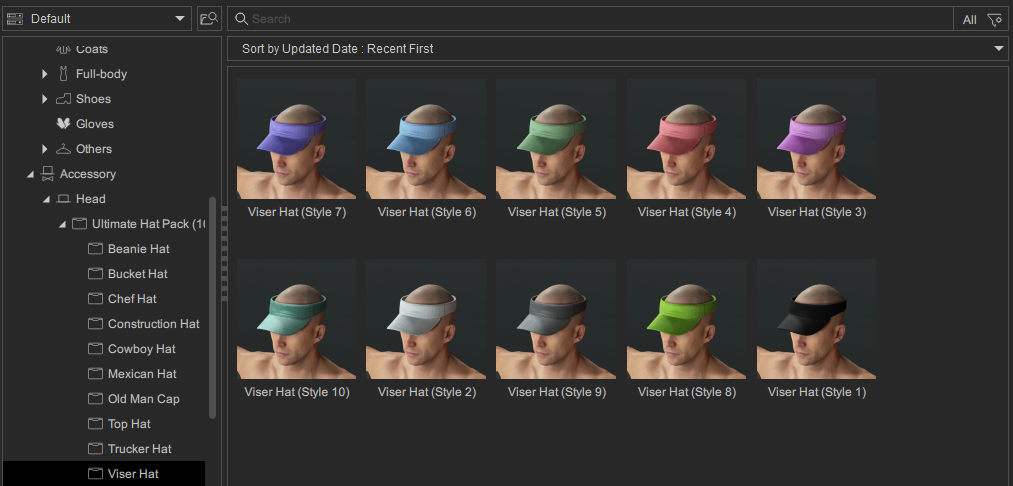Image resolution: width=1013 pixels, height=486 pixels.
Task: Select Viser Hat Style 1 black thumbnail
Action: pyautogui.click(x=817, y=319)
